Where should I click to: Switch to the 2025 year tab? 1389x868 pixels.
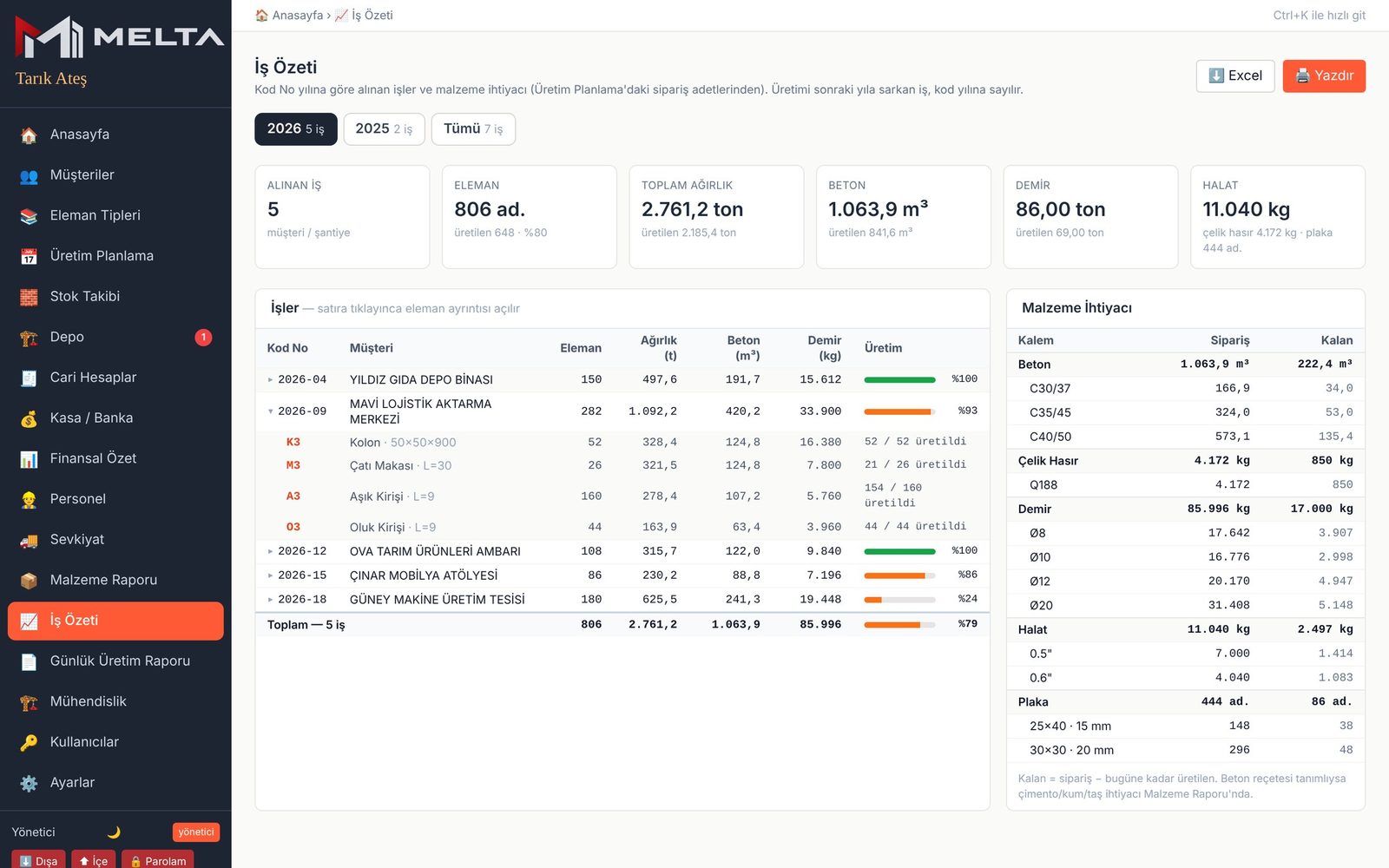(x=384, y=129)
